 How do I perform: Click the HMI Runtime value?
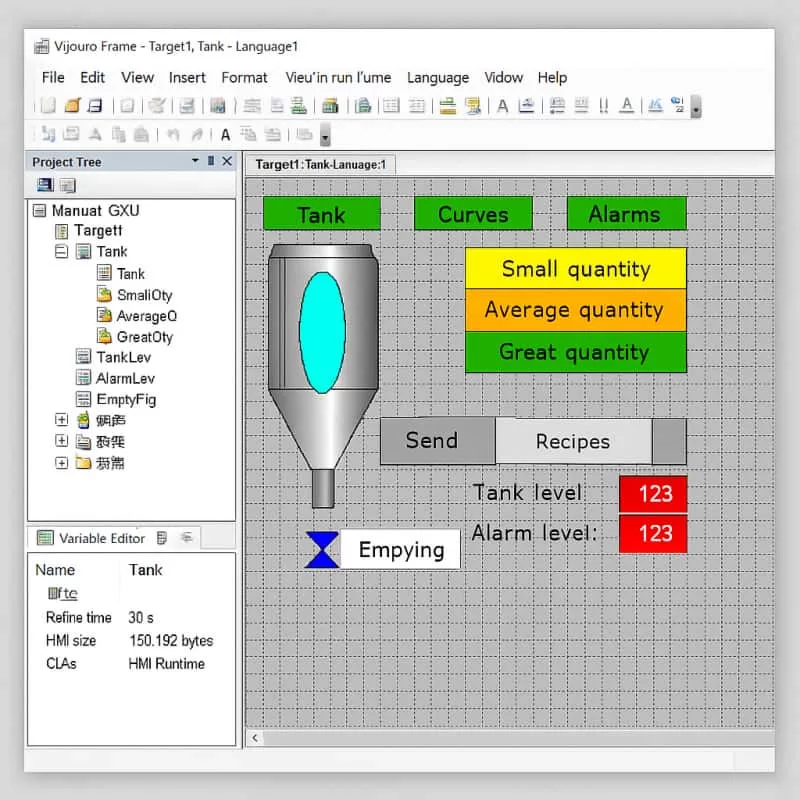pos(166,663)
